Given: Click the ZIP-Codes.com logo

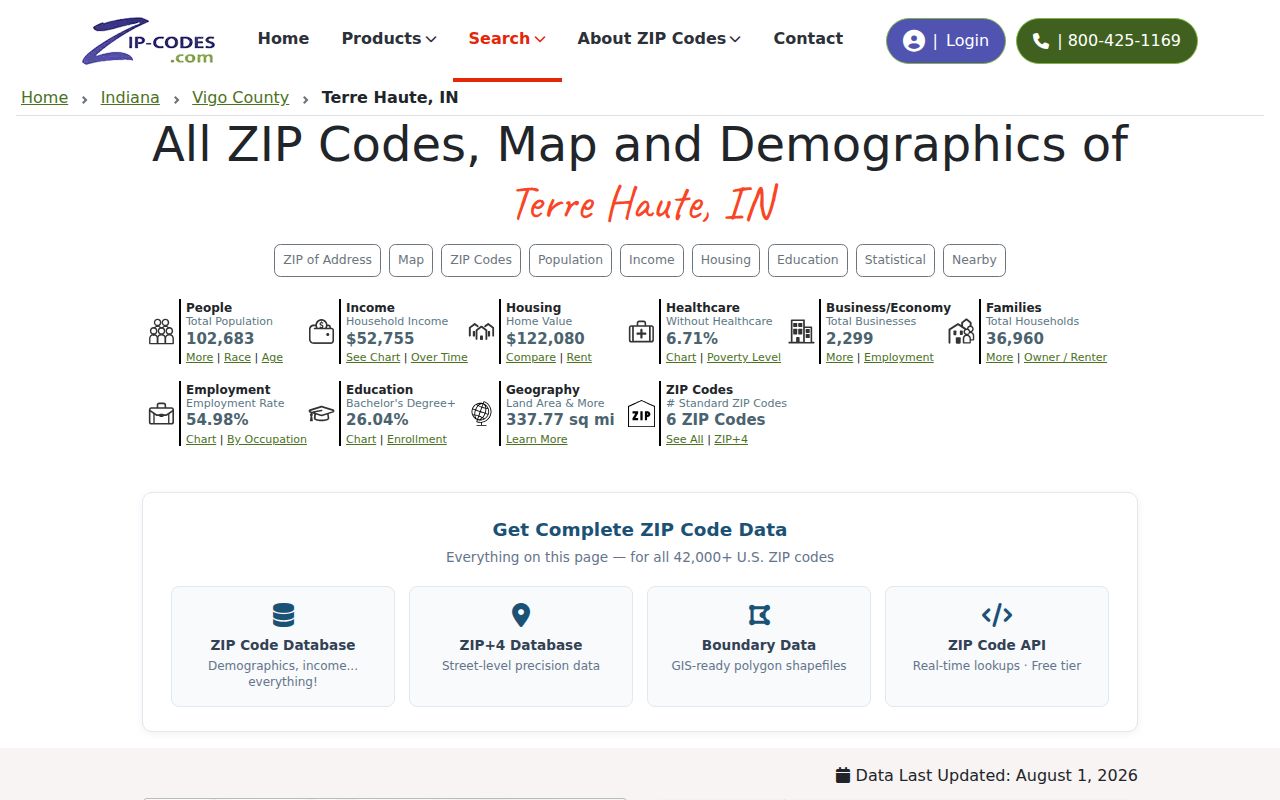Looking at the screenshot, I should pyautogui.click(x=149, y=41).
